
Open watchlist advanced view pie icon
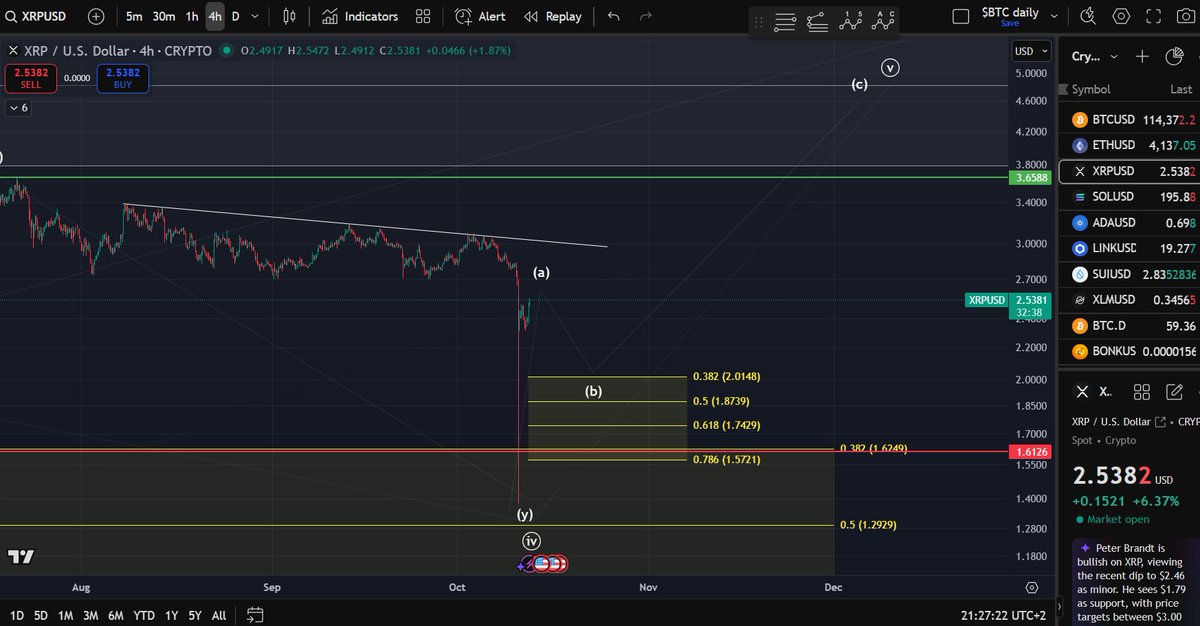coord(1173,56)
